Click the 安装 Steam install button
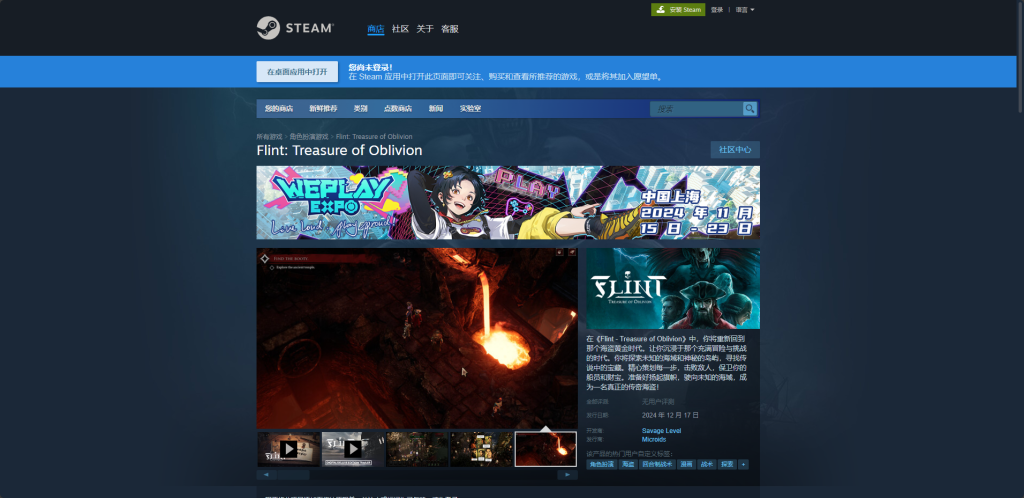Viewport: 1024px width, 498px height. click(x=678, y=10)
